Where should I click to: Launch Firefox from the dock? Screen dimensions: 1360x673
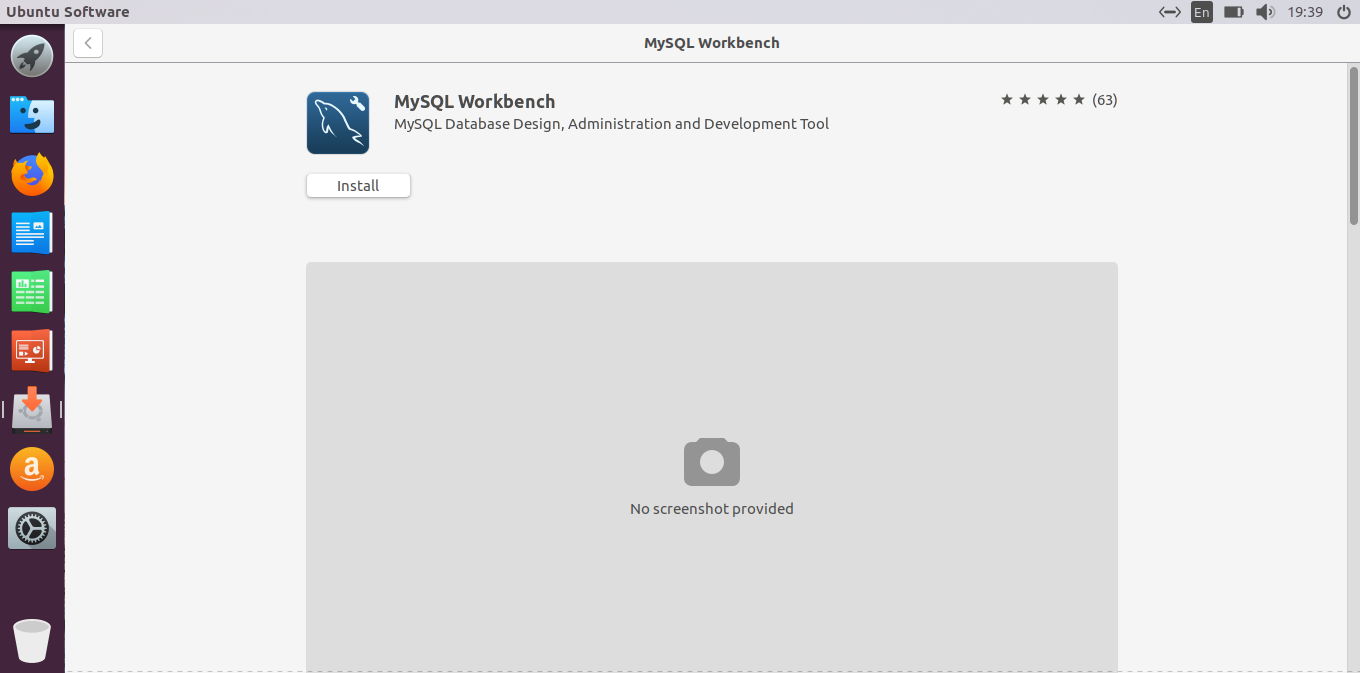[32, 174]
